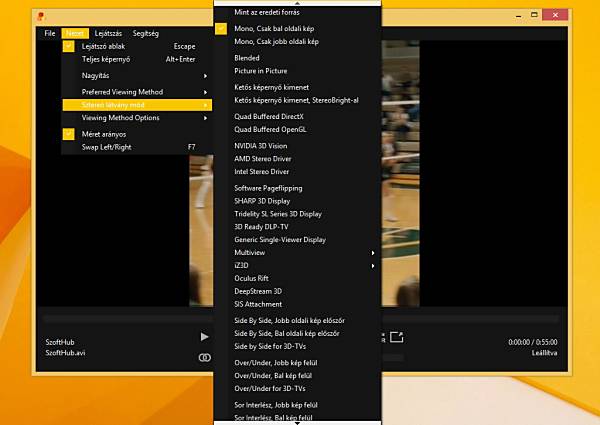Screen dimensions: 600x425
Task: Click the Play button
Action: pyautogui.click(x=204, y=337)
